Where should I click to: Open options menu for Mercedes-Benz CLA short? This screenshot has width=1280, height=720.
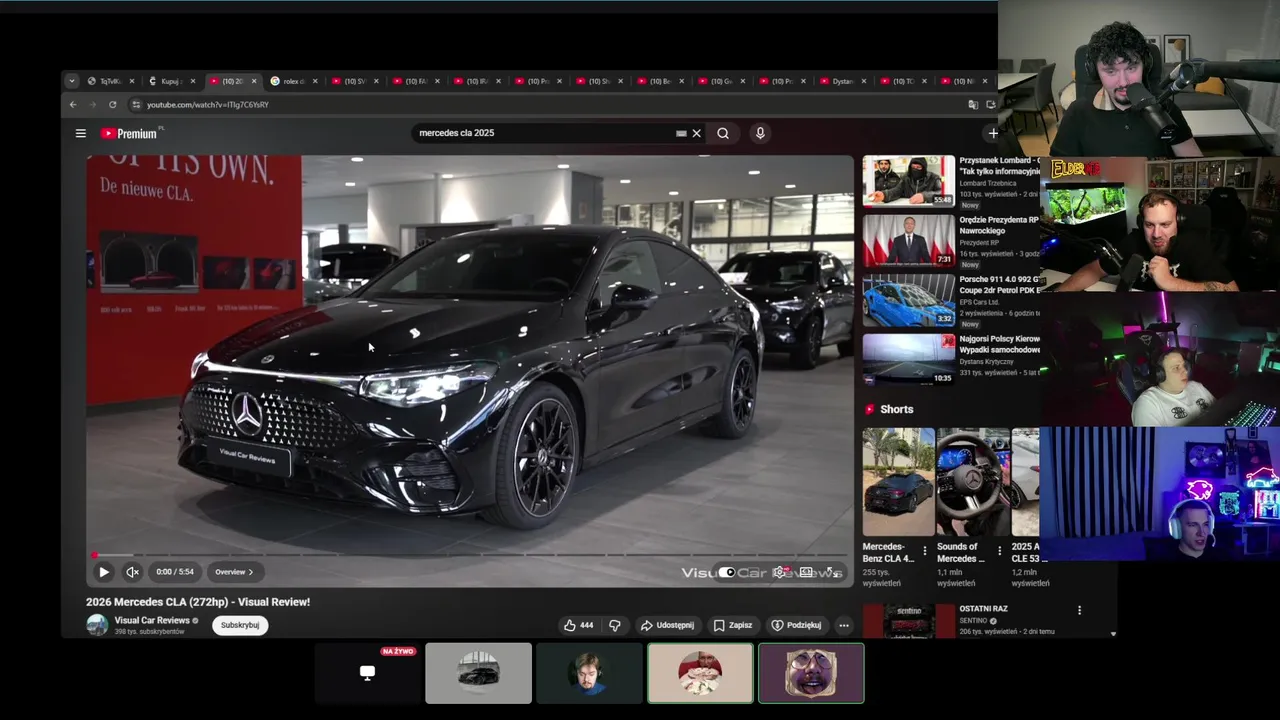pyautogui.click(x=924, y=551)
